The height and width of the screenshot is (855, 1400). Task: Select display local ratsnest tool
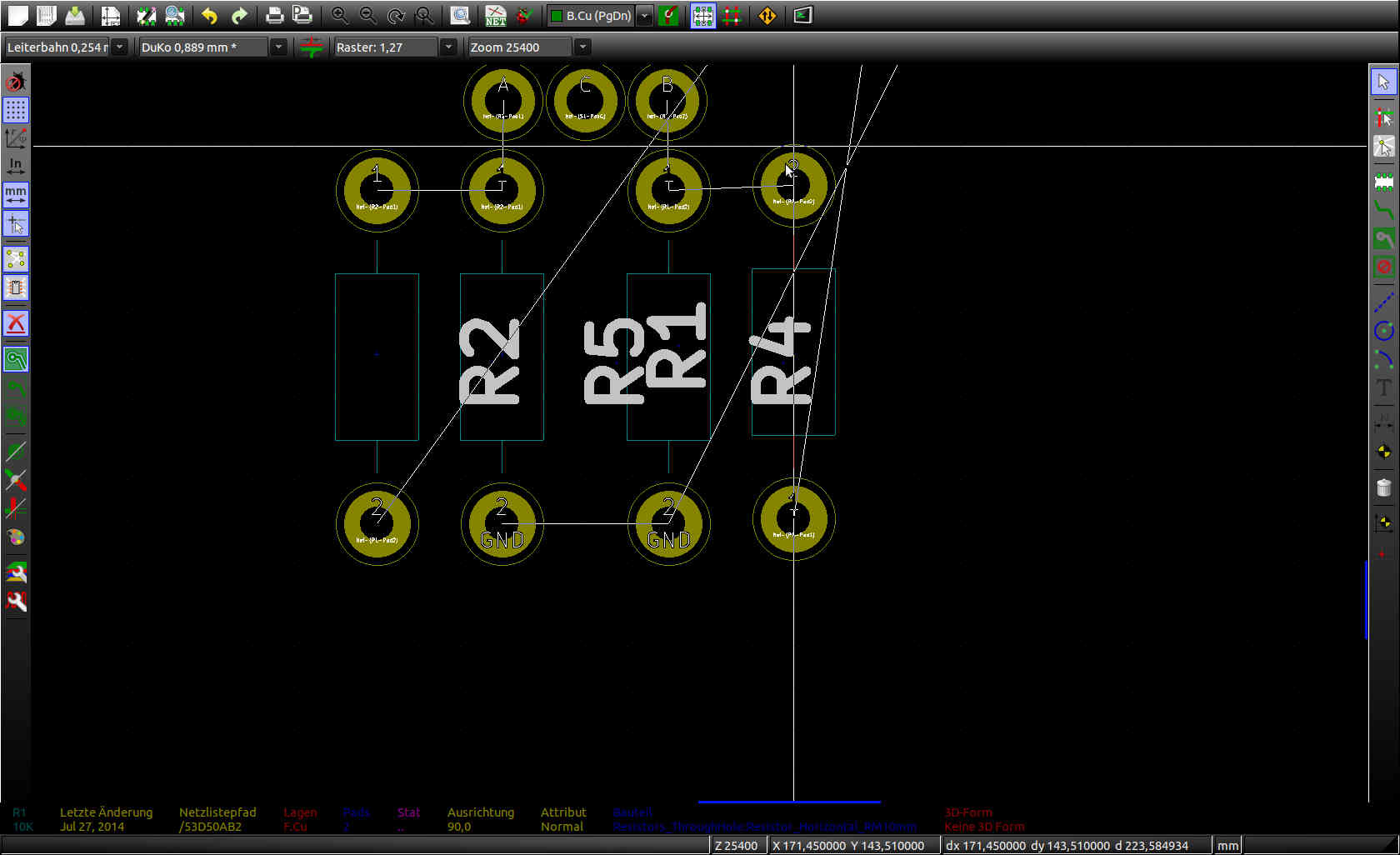pyautogui.click(x=1383, y=147)
